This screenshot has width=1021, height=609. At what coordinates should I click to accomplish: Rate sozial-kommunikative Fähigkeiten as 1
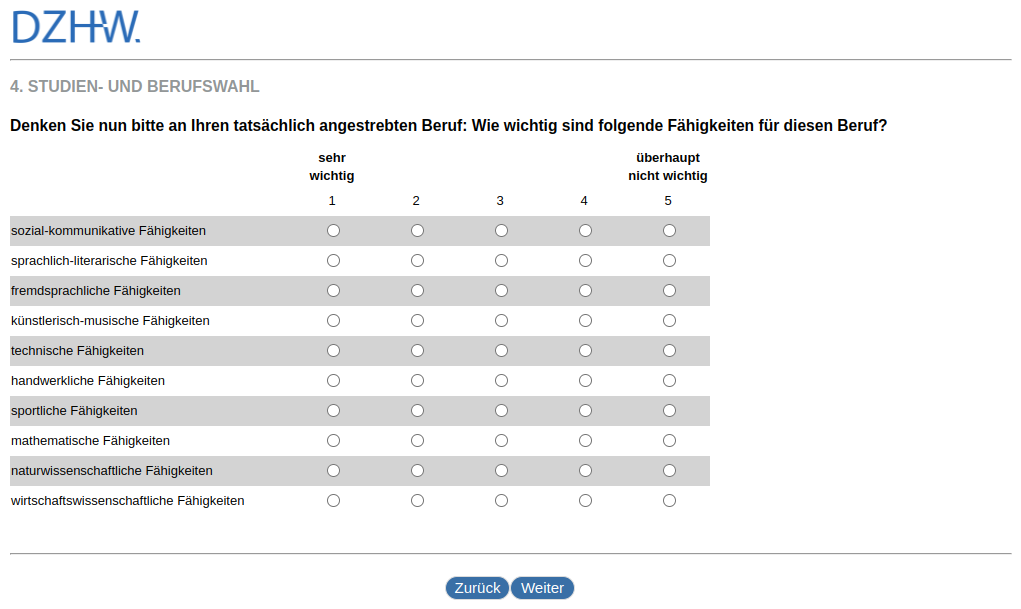333,231
